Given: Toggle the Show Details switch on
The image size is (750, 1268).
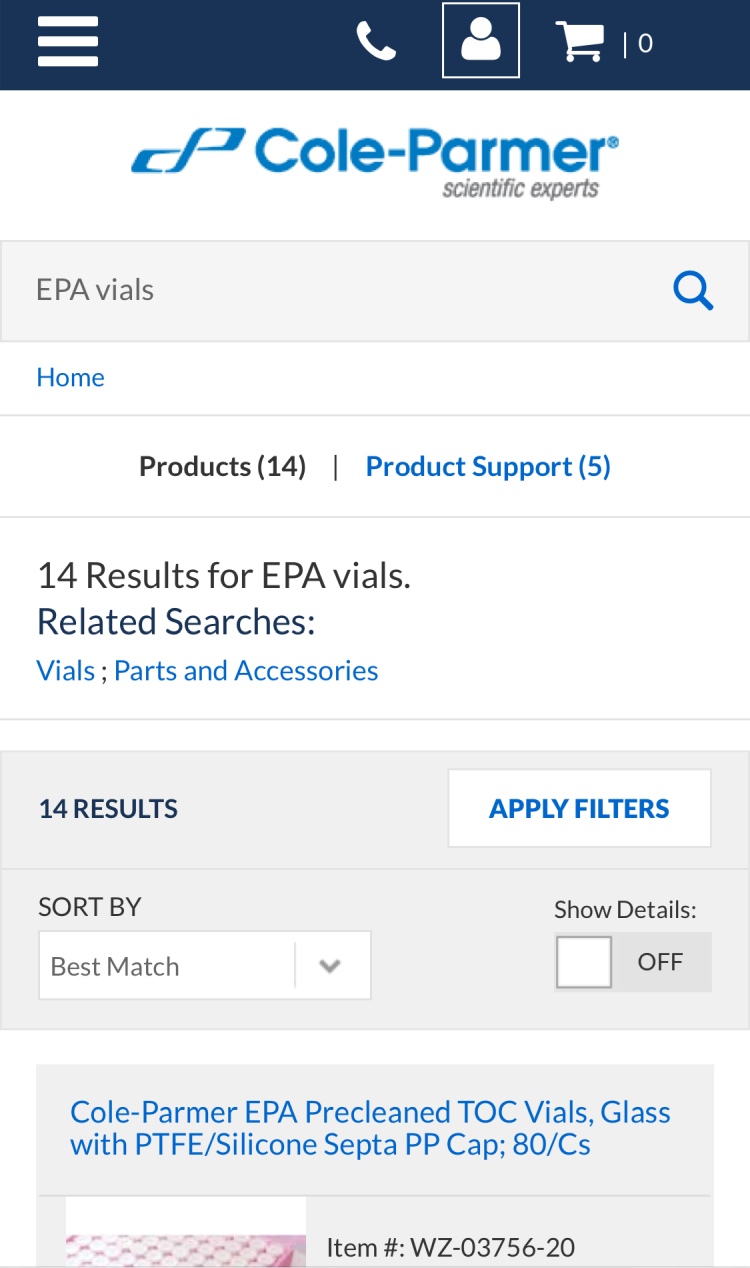Looking at the screenshot, I should [x=632, y=962].
